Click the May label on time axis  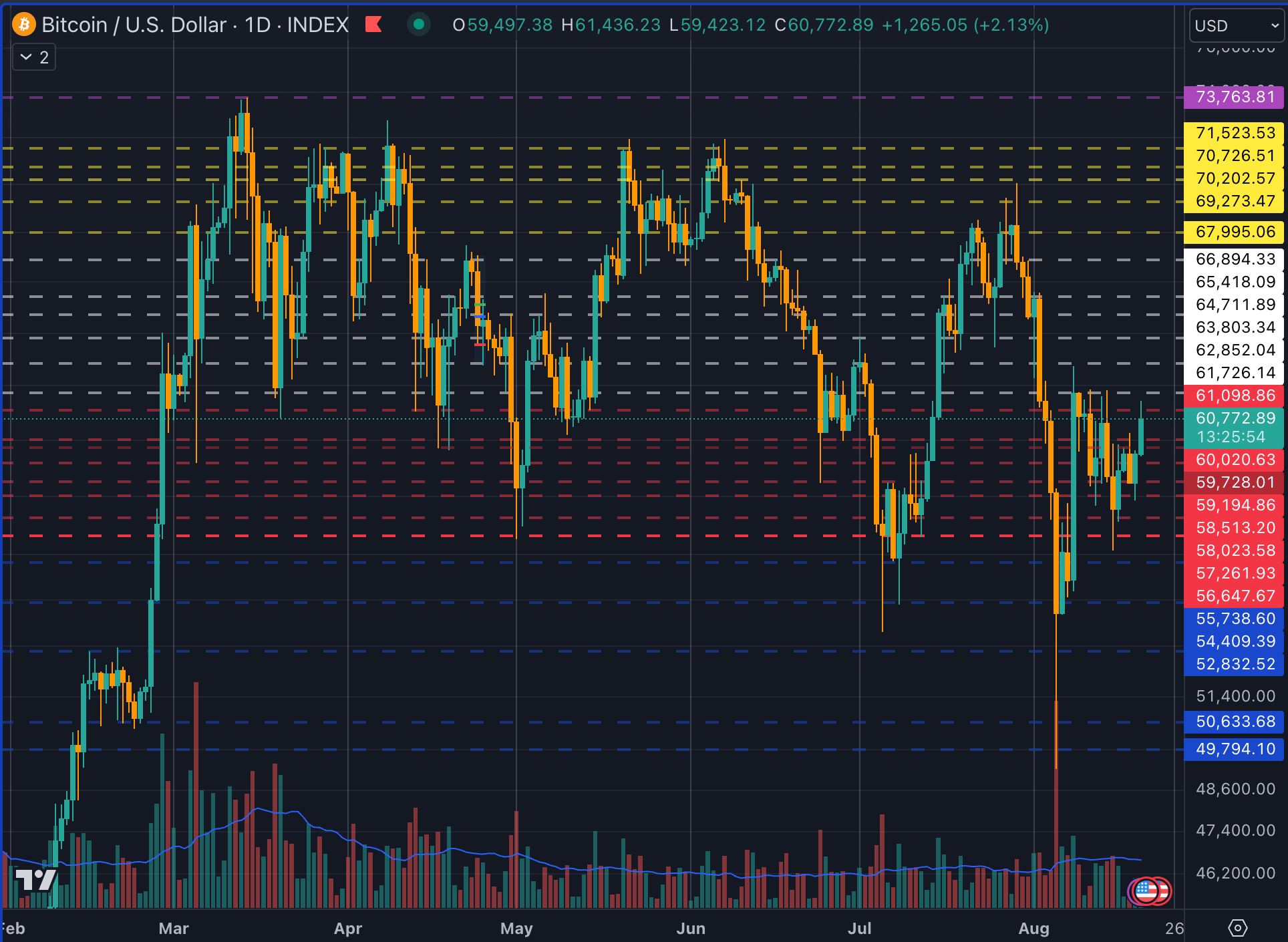(x=516, y=928)
